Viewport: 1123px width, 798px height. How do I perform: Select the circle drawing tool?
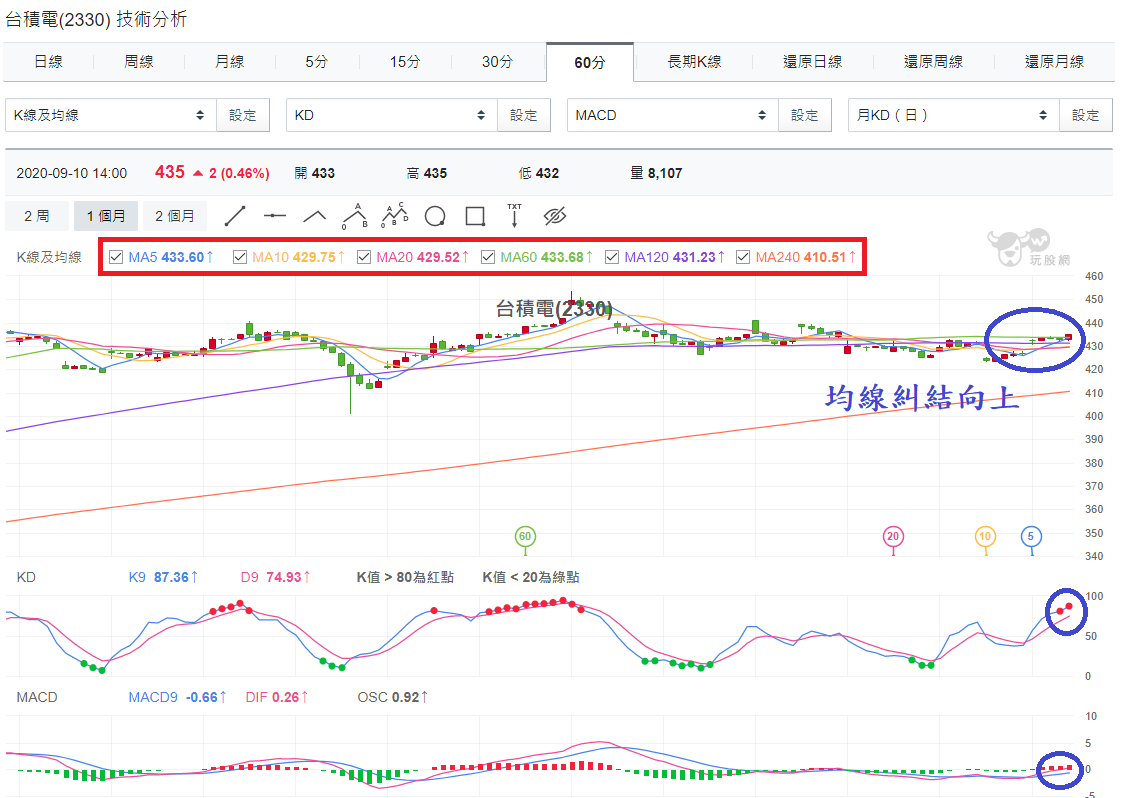(x=435, y=216)
